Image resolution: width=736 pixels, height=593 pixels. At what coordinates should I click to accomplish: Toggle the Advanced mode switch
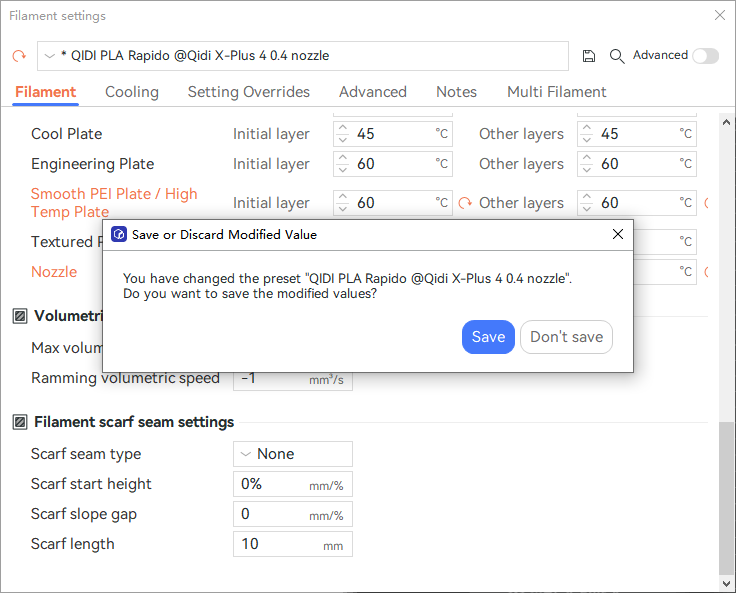705,56
